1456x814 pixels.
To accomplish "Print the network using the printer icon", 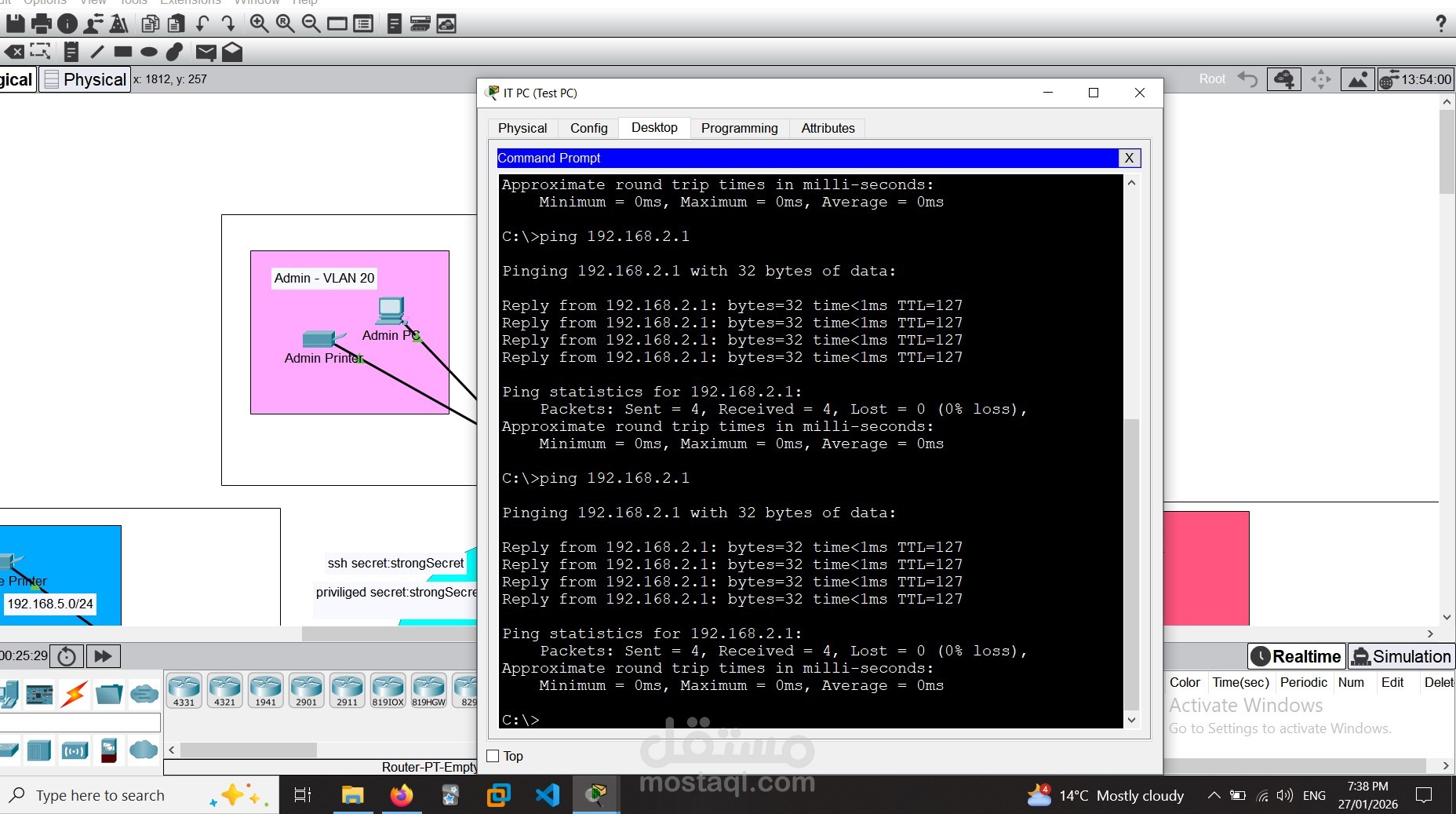I will coord(41,24).
